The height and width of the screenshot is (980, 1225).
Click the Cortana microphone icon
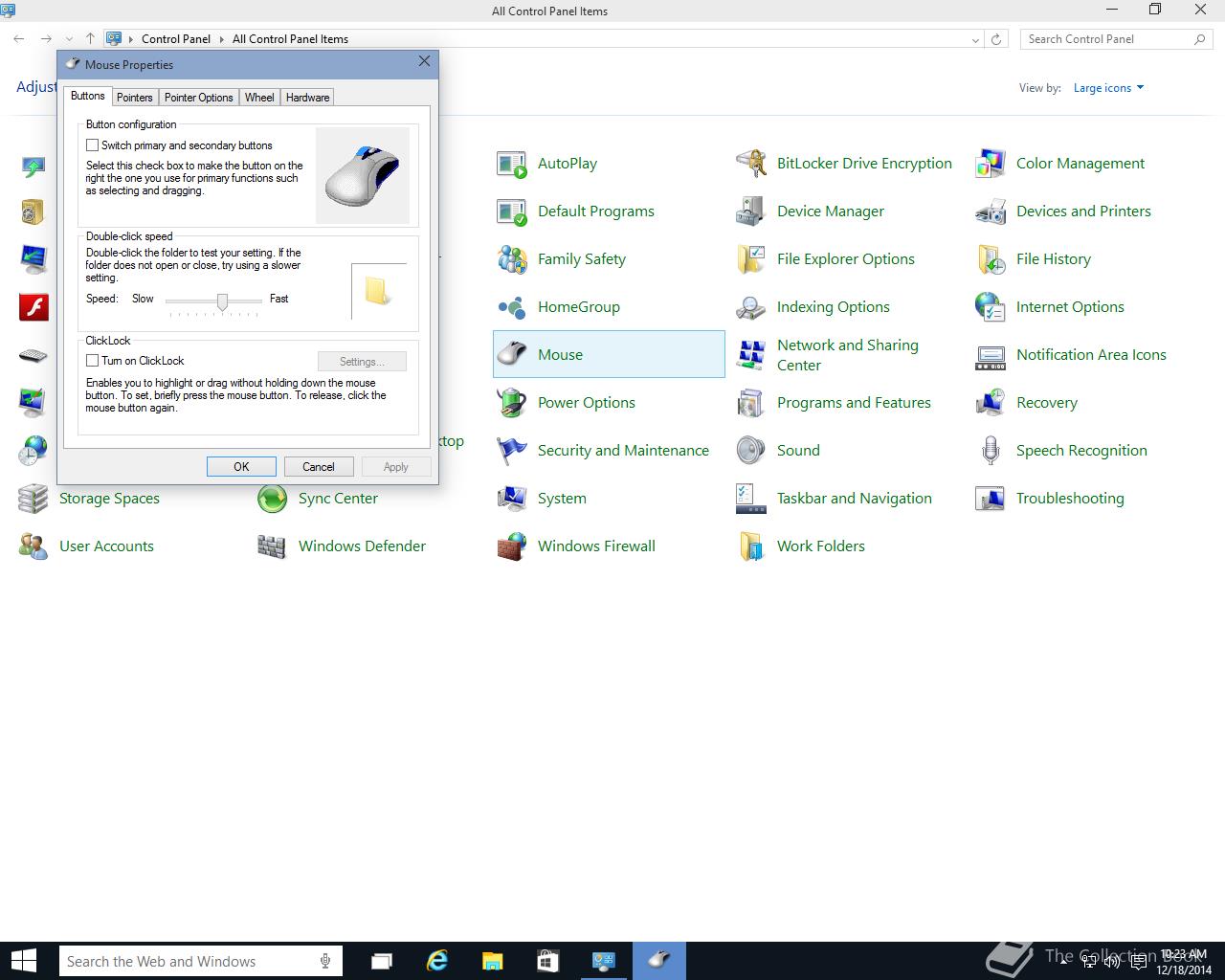[x=325, y=961]
